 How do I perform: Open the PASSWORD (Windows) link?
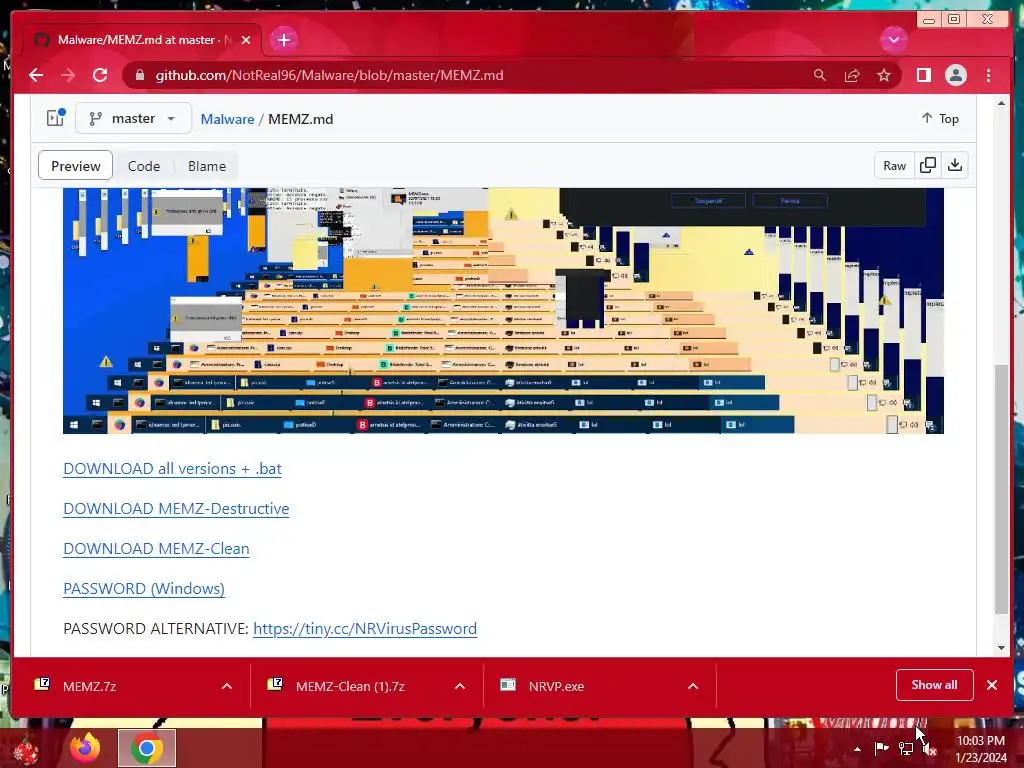(x=144, y=588)
